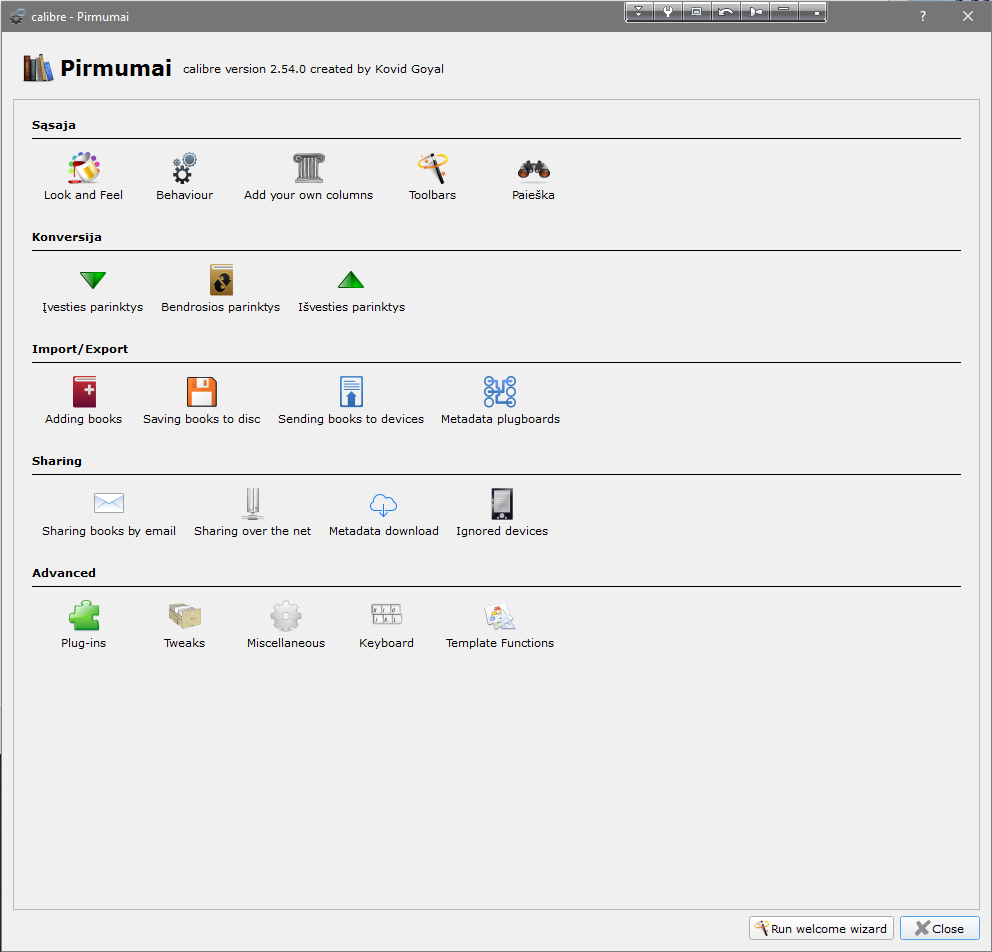Click the horizontal dash icon in title toolbar
992x952 pixels.
pos(784,11)
